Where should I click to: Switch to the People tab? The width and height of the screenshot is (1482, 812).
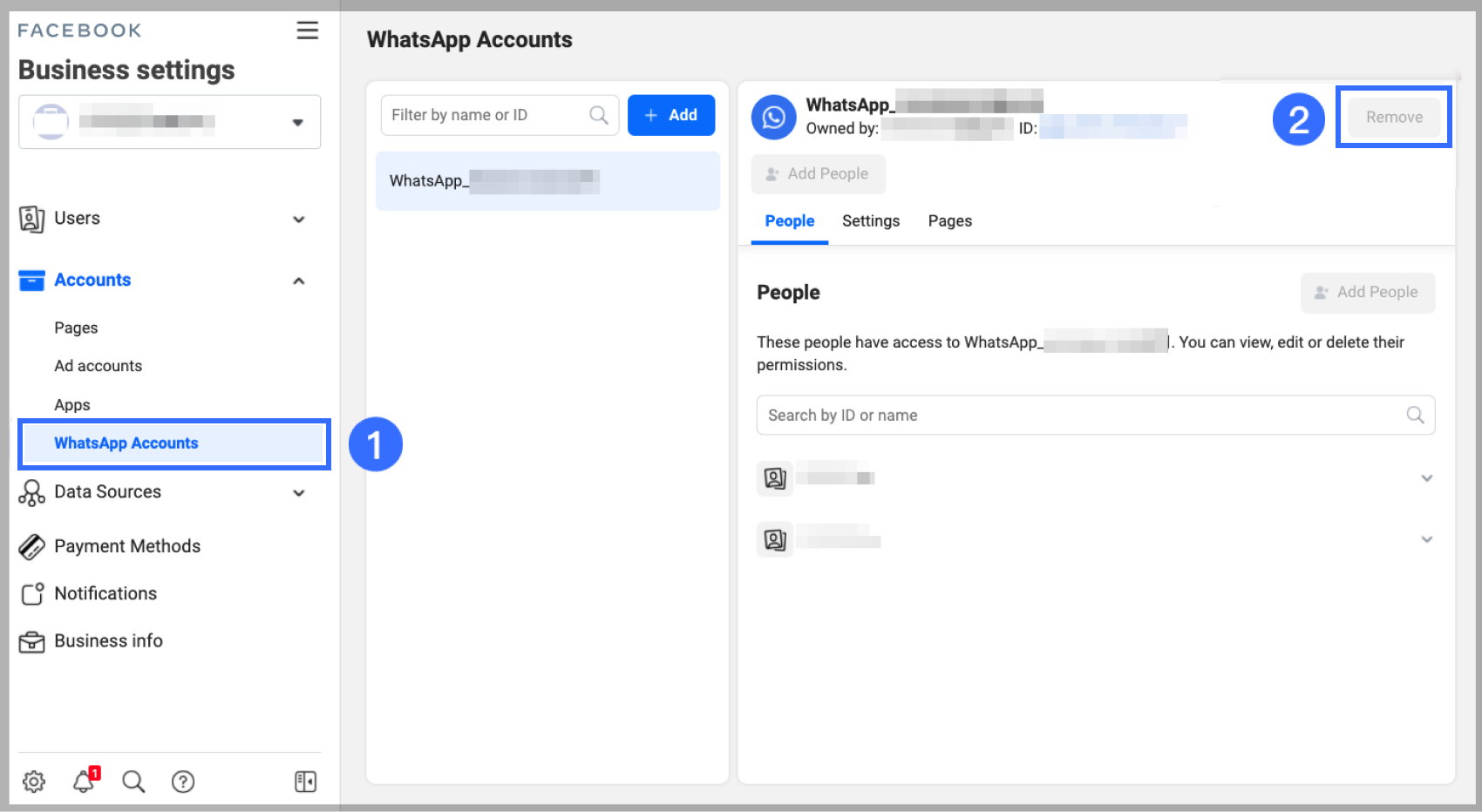click(x=790, y=221)
